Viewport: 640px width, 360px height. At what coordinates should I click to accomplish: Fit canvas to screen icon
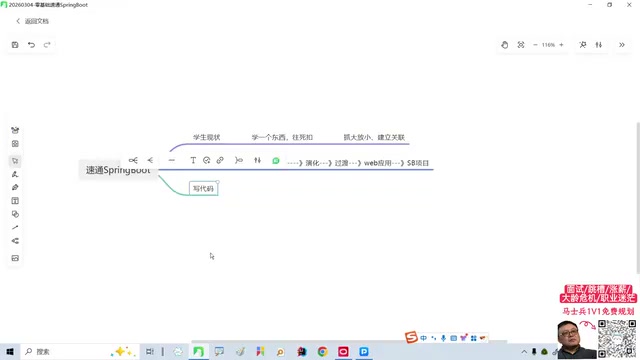tap(521, 45)
